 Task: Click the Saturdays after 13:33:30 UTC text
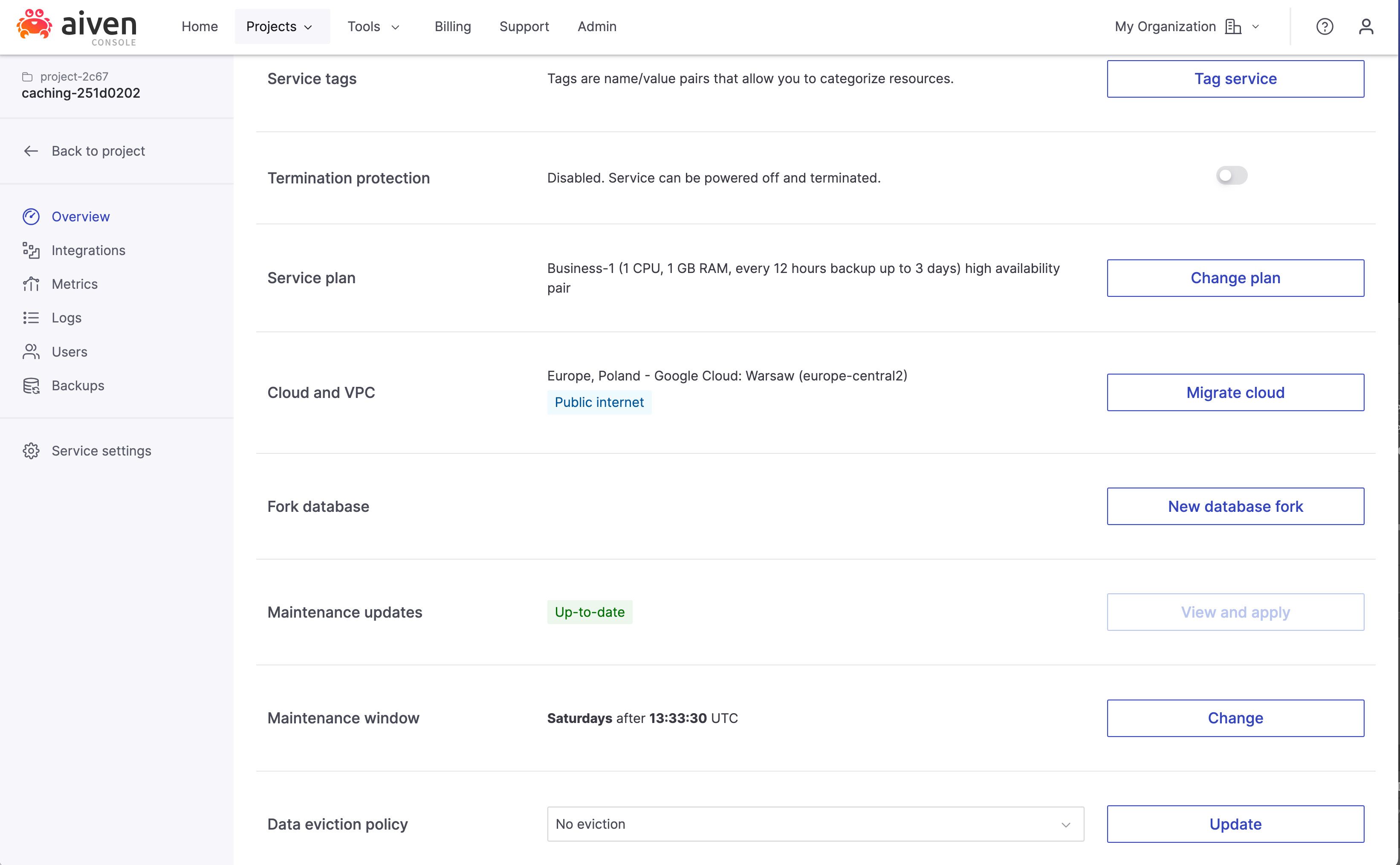(642, 718)
